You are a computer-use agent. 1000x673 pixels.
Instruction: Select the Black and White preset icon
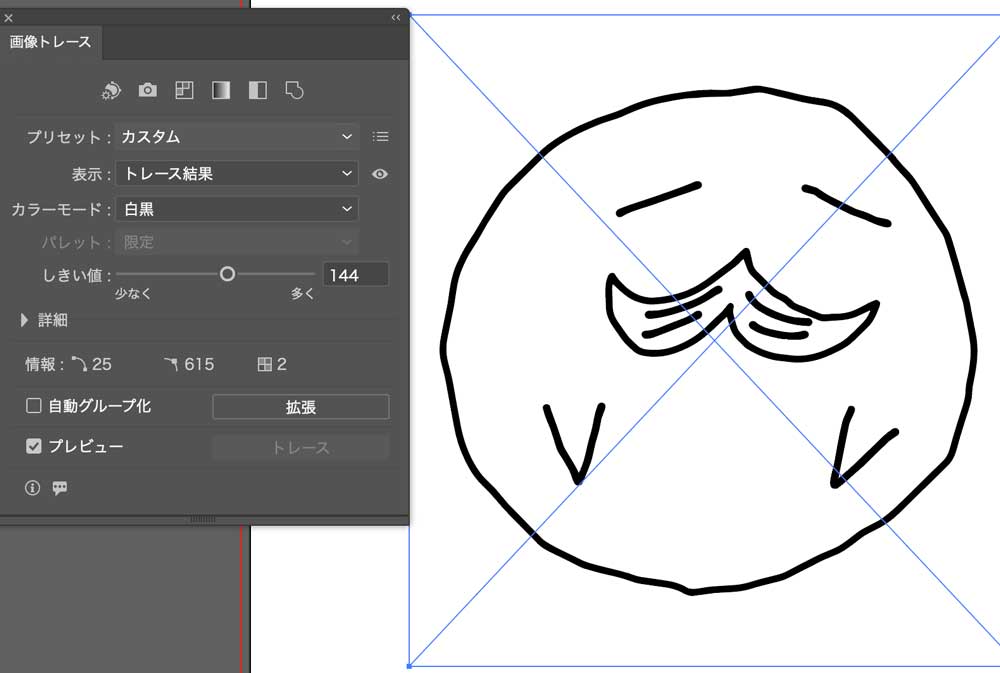pos(258,90)
